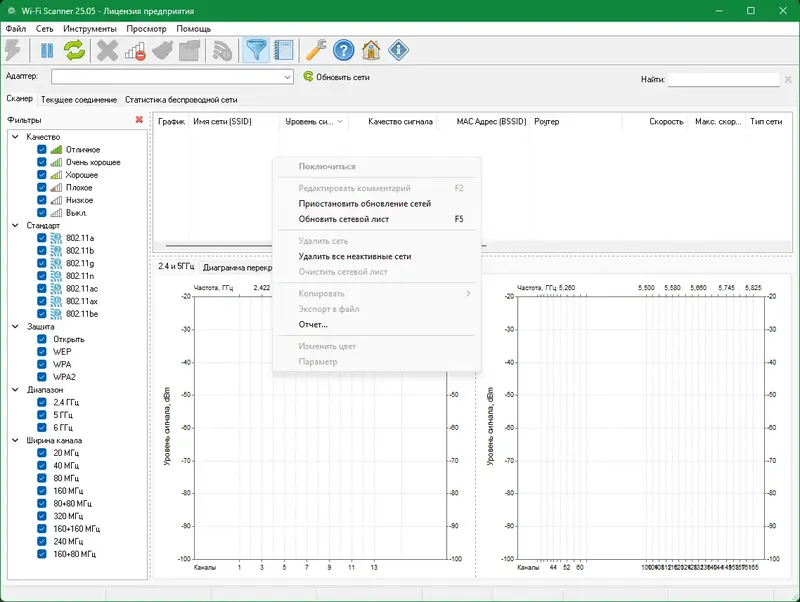This screenshot has height=602, width=800.
Task: Toggle the 320 МГц channel width checkbox
Action: [42, 516]
